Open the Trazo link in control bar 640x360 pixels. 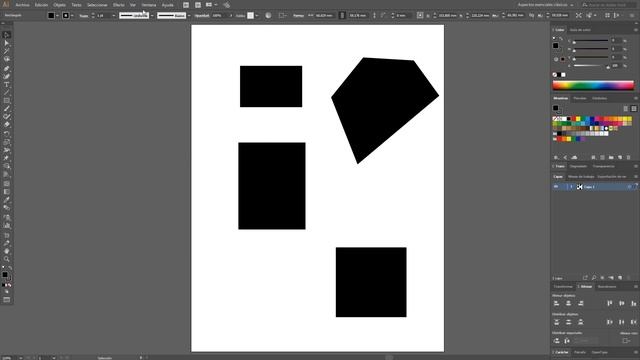pyautogui.click(x=84, y=16)
